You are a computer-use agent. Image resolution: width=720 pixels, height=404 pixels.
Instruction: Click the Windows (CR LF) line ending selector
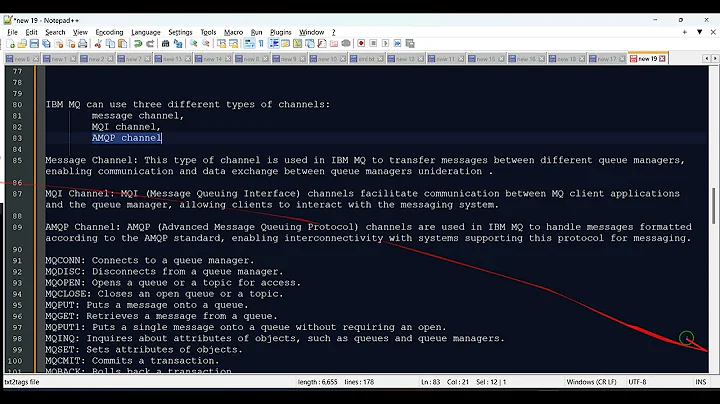coord(591,382)
